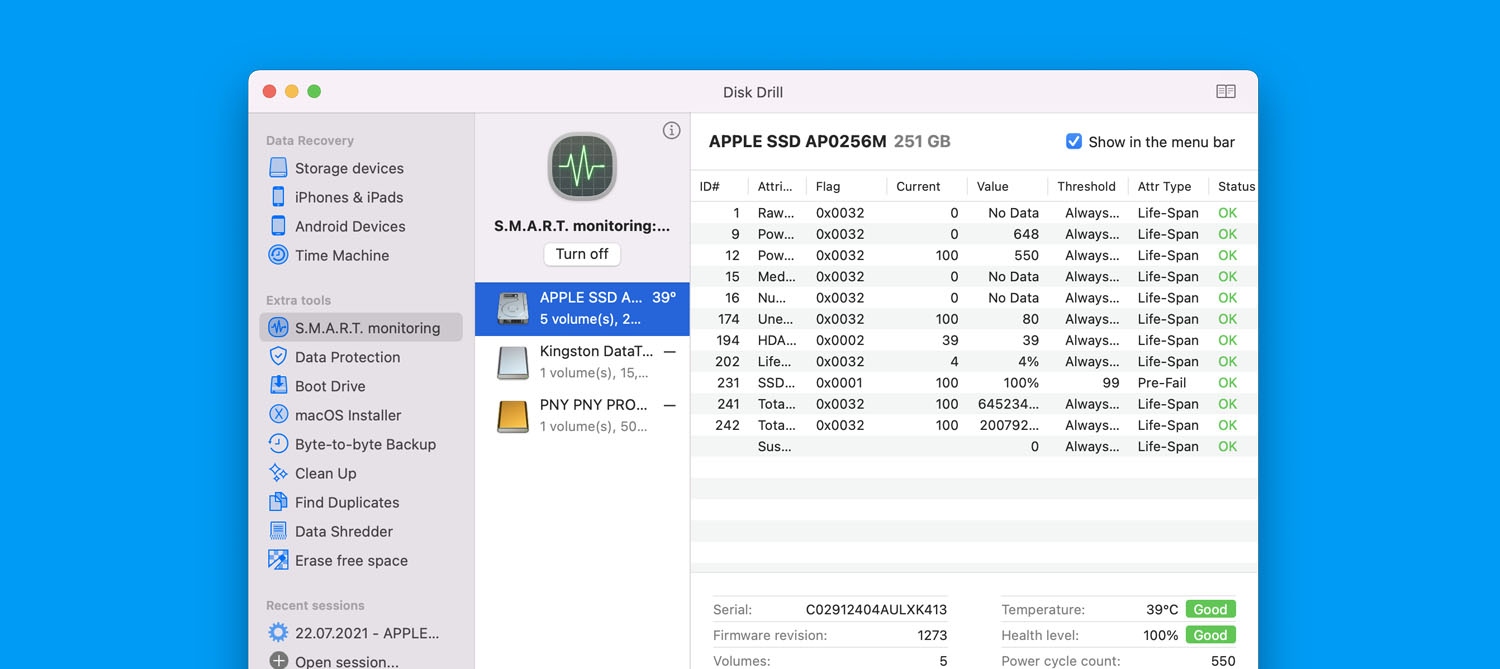Image resolution: width=1500 pixels, height=669 pixels.
Task: Click value 645234... in row 241
Action: pyautogui.click(x=1008, y=404)
